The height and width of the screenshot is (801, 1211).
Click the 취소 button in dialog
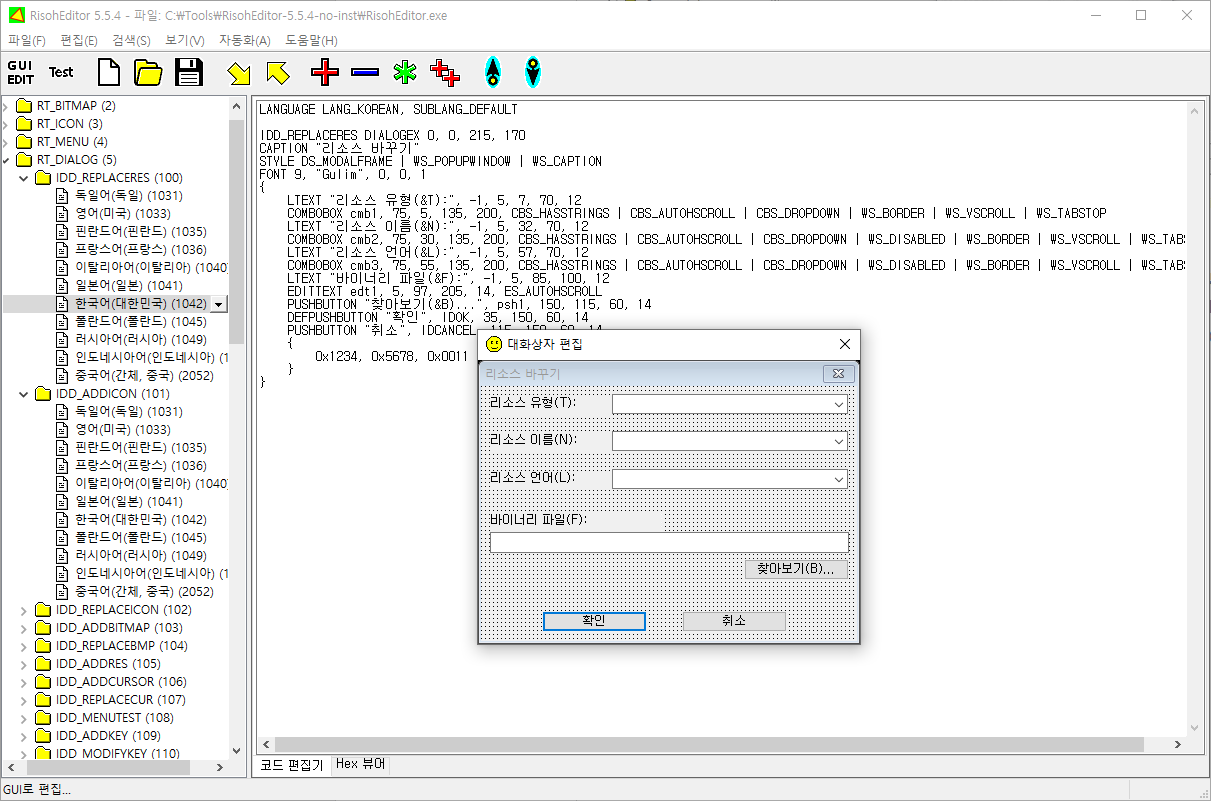tap(734, 621)
